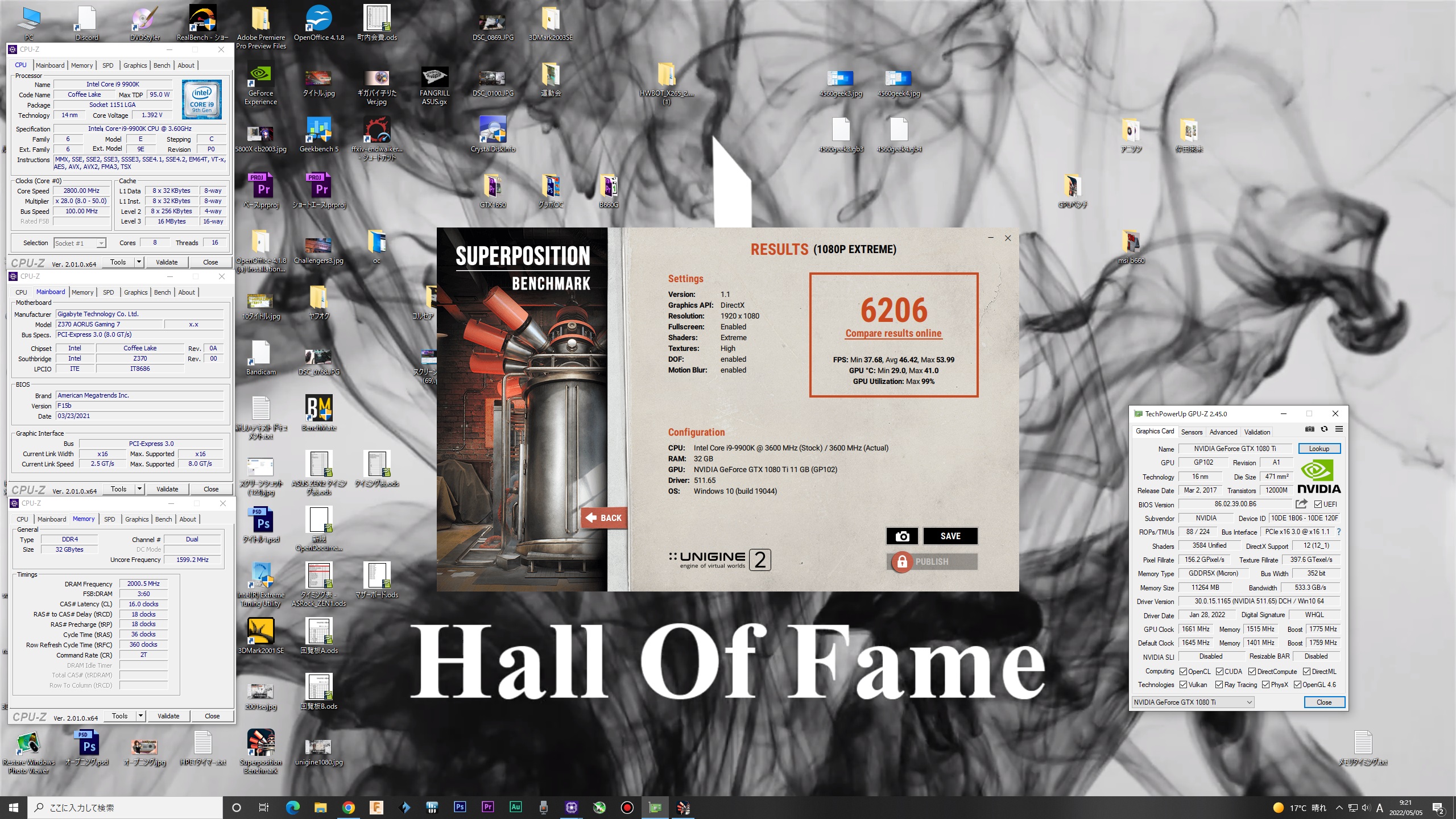Click the screenshot camera icon in Superposition
Screen dimensions: 1456x819
pos(902,536)
